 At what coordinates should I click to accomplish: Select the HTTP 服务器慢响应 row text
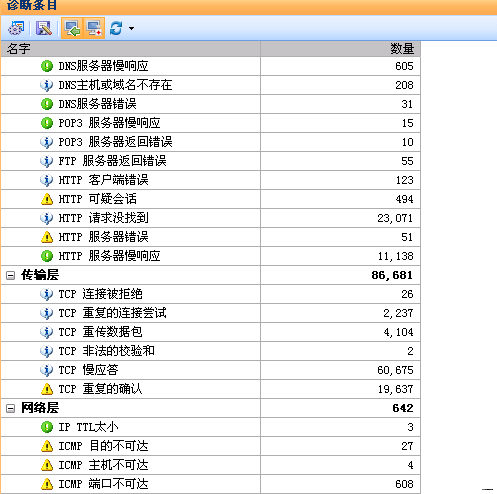click(109, 256)
